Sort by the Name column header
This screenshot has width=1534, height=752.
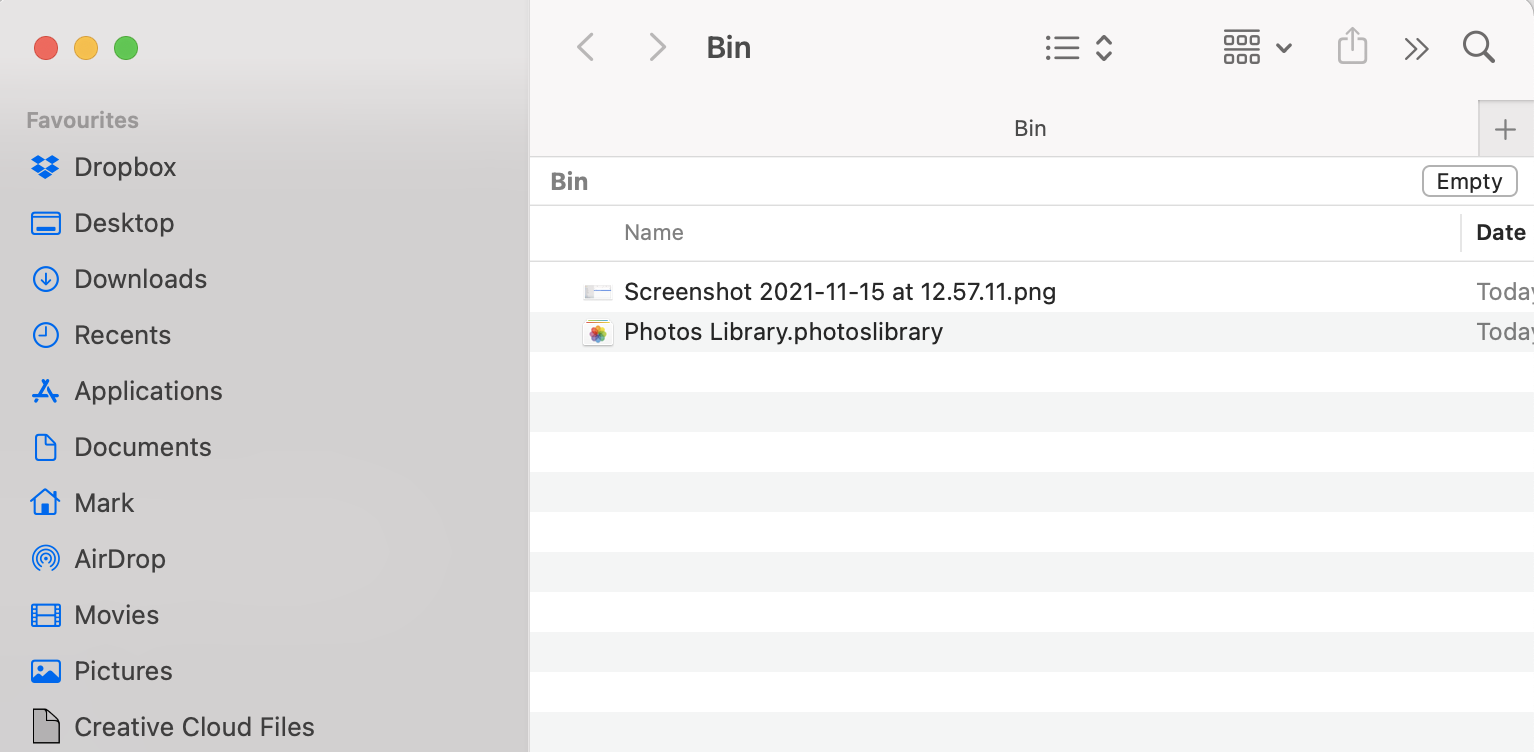654,233
